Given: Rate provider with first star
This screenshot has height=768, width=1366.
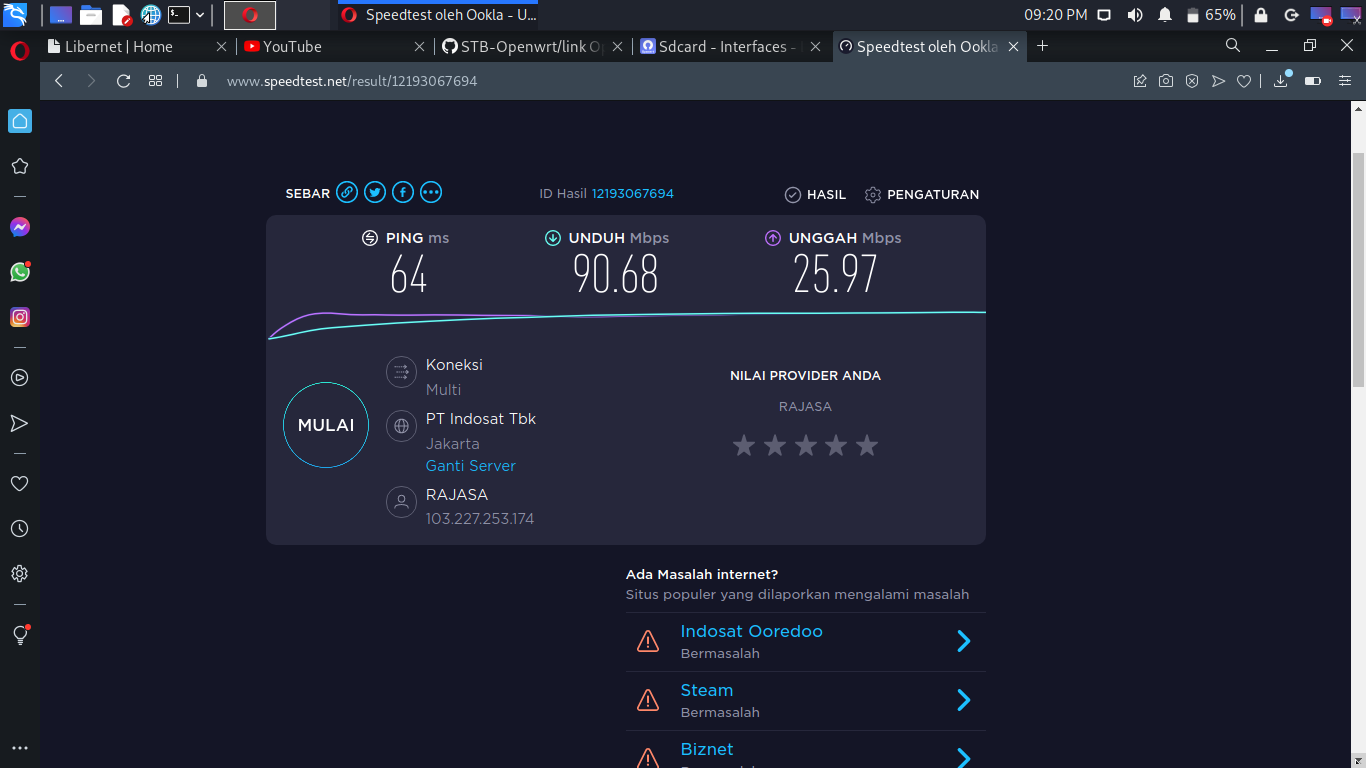Looking at the screenshot, I should (743, 445).
